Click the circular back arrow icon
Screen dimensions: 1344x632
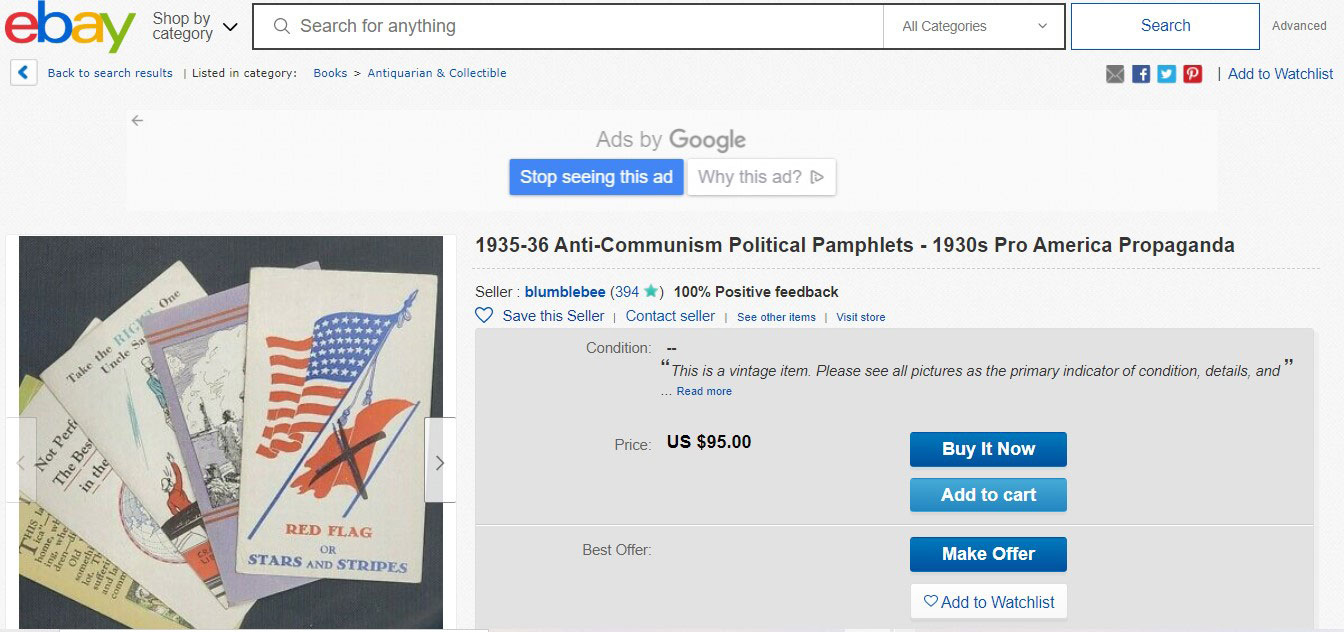(x=22, y=71)
